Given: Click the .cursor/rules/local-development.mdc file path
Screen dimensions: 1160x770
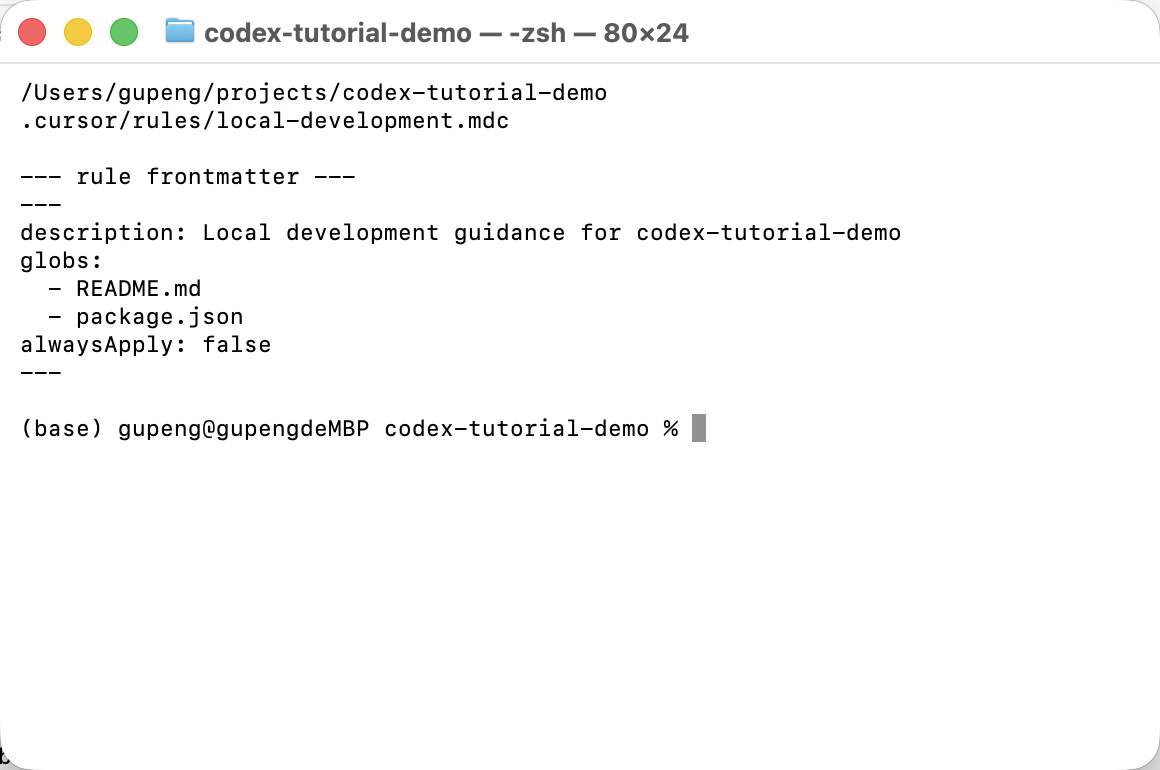Looking at the screenshot, I should pos(265,121).
